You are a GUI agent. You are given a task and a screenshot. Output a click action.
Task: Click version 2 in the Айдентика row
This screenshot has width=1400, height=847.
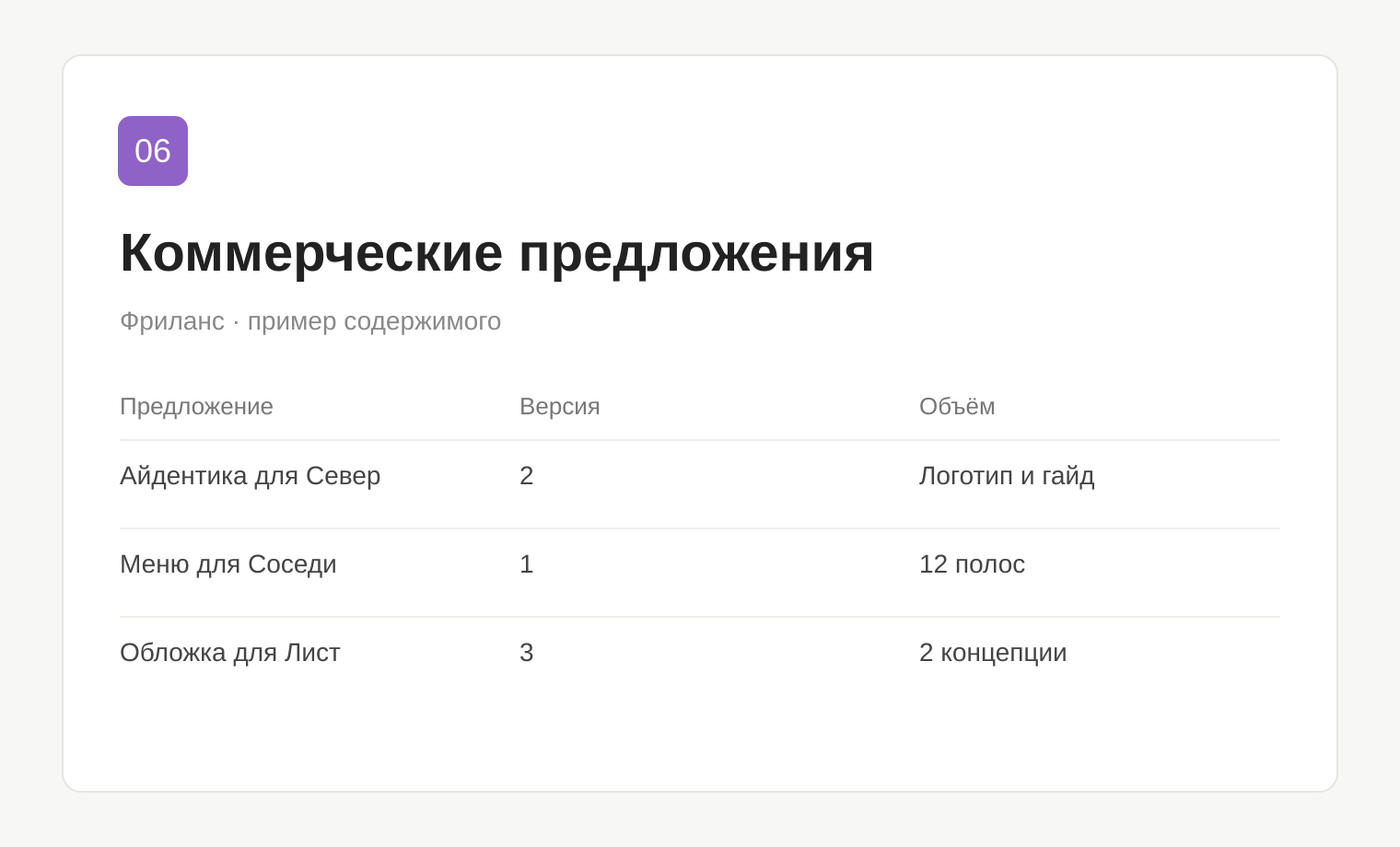pos(527,476)
